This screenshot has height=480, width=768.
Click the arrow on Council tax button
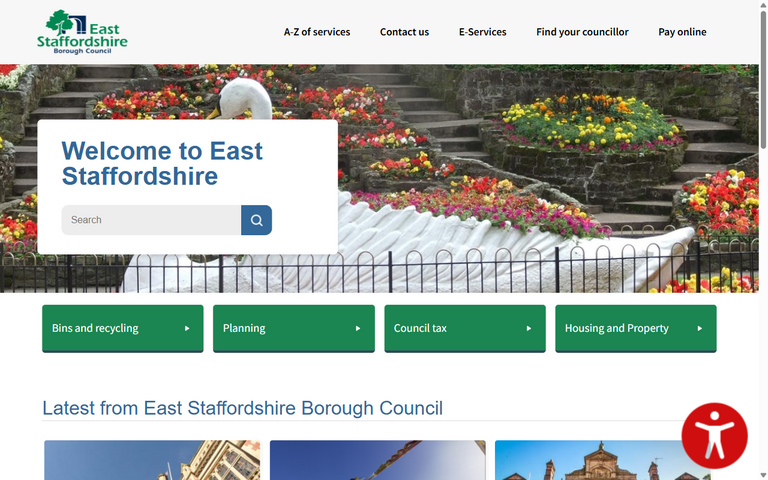(529, 328)
